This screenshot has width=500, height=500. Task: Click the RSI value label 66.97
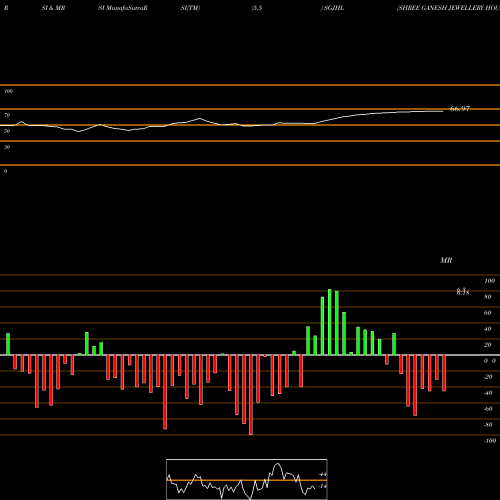tap(460, 109)
